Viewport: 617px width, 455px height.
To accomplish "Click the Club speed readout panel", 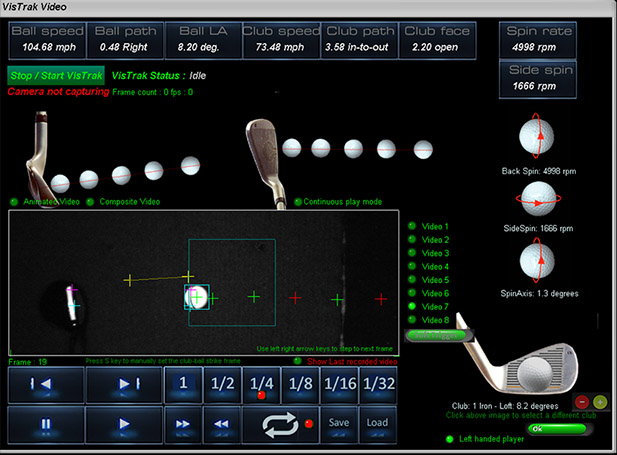I will [281, 40].
